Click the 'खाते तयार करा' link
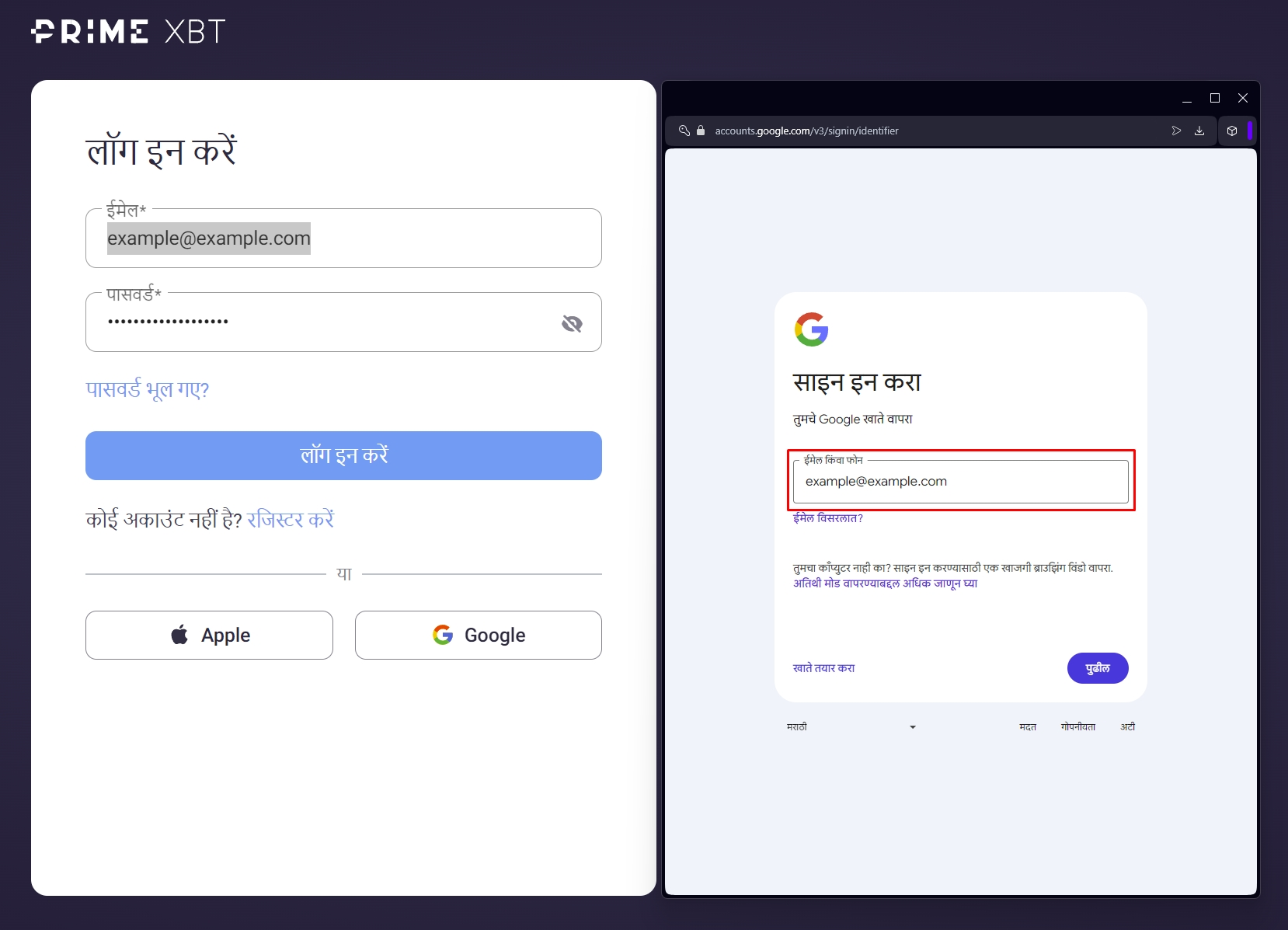This screenshot has height=930, width=1288. point(823,668)
